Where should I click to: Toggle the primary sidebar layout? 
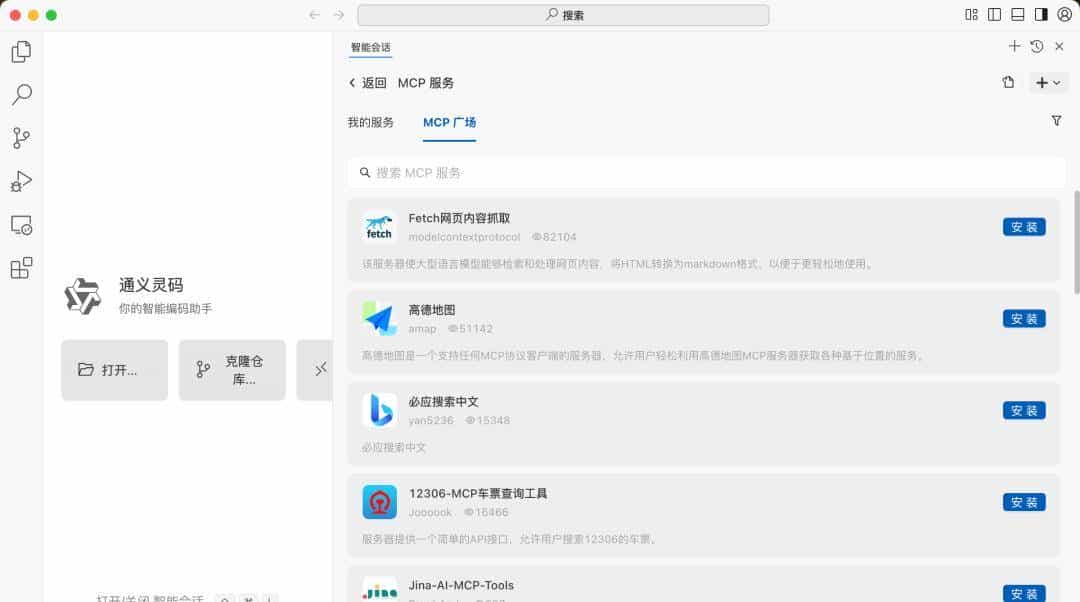[x=992, y=14]
